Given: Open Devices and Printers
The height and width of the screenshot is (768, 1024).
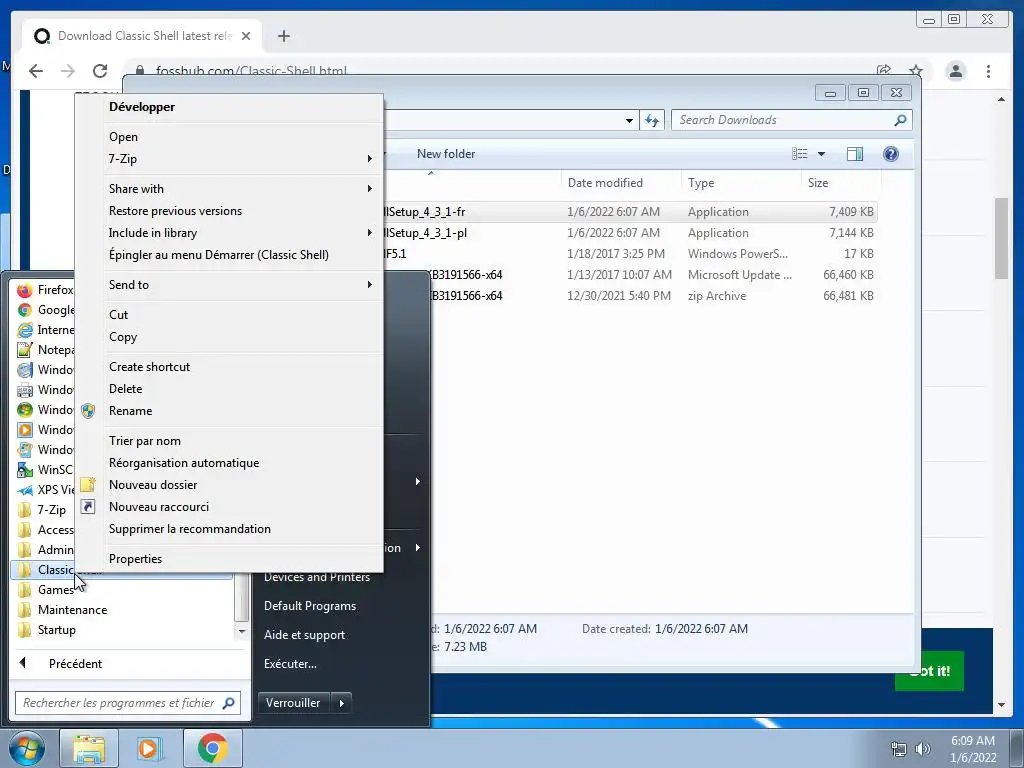Looking at the screenshot, I should point(317,577).
